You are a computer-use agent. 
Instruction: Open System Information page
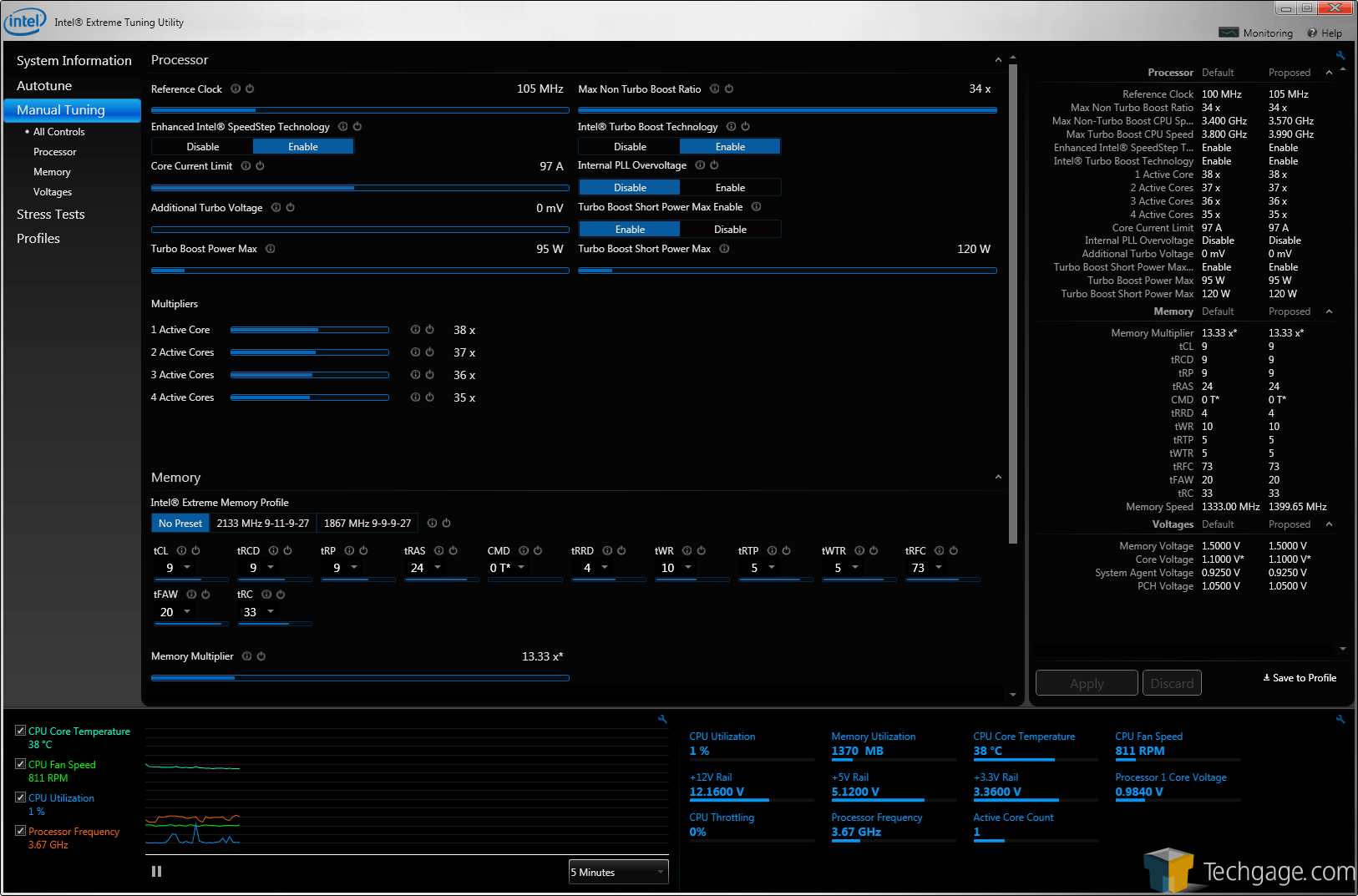(x=74, y=61)
